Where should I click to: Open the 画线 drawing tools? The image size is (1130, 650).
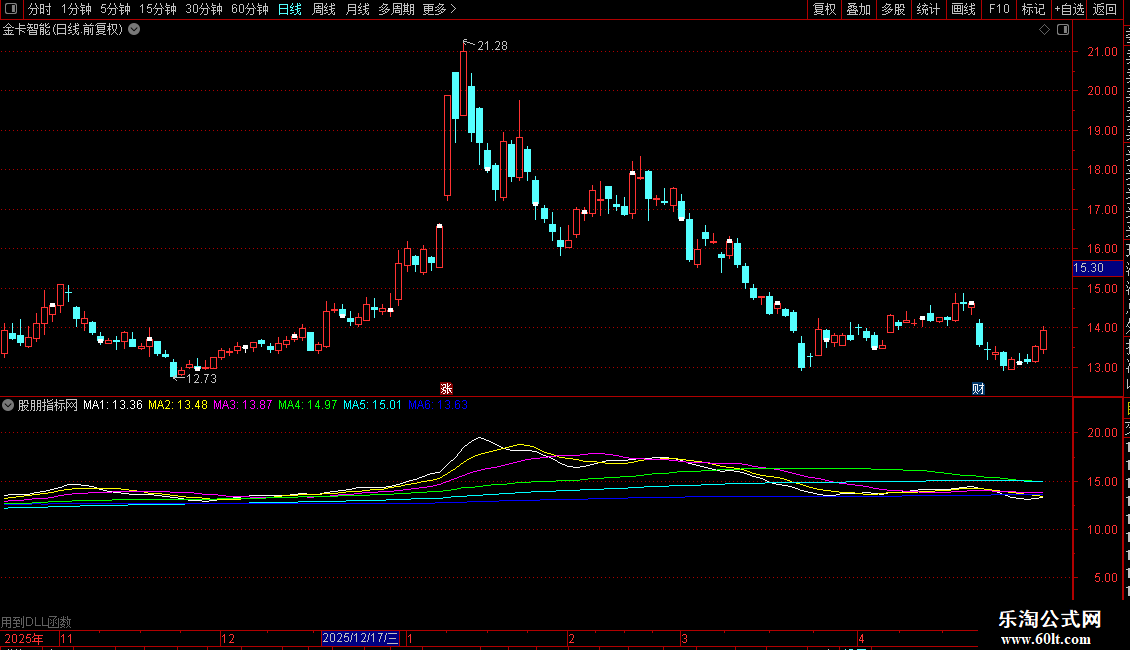pos(963,9)
